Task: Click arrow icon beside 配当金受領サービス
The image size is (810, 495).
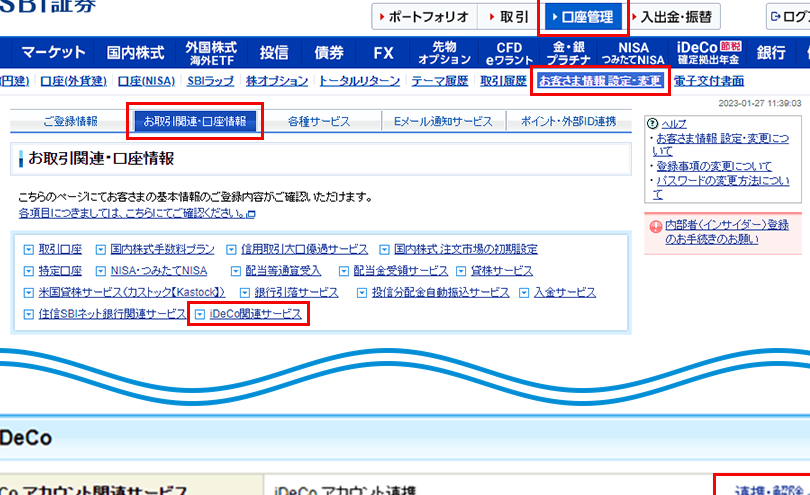Action: (x=343, y=271)
